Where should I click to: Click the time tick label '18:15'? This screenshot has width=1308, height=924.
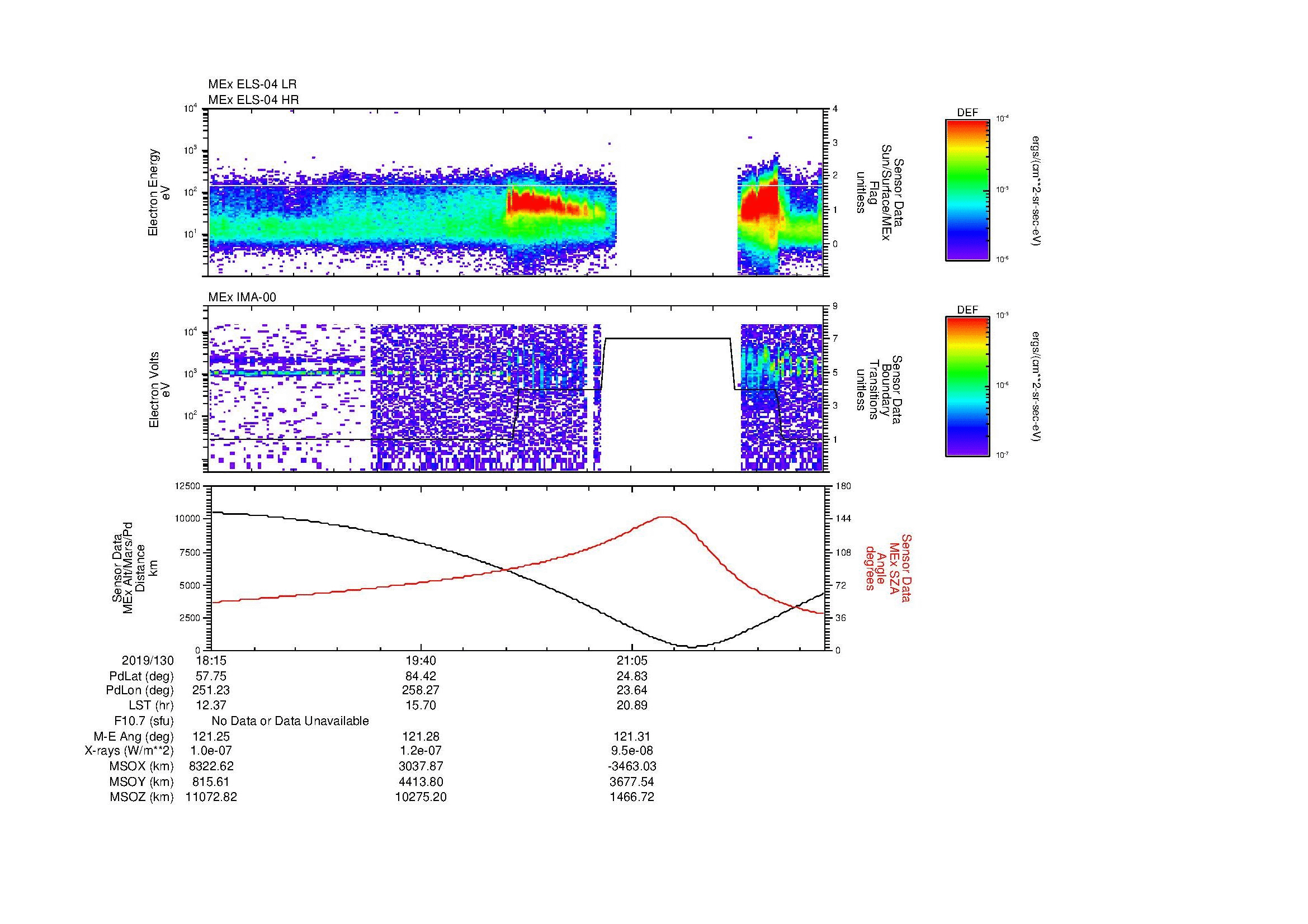(211, 660)
